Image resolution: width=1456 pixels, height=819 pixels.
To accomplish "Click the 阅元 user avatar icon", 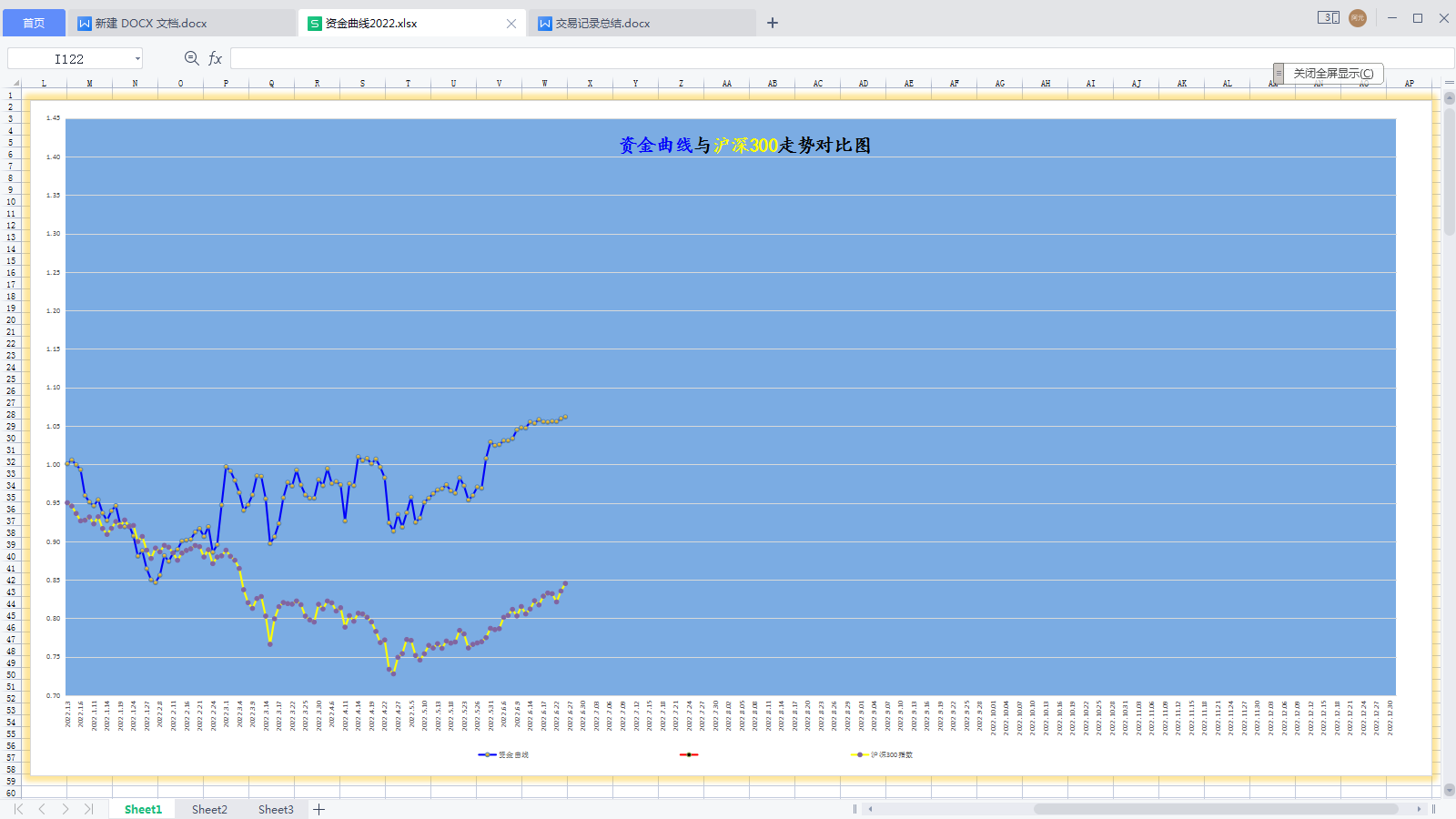I will click(x=1357, y=17).
